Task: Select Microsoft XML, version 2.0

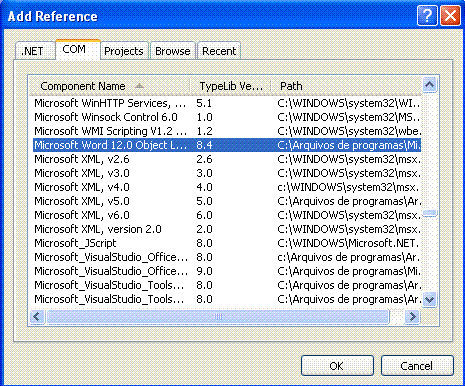Action: (227, 229)
